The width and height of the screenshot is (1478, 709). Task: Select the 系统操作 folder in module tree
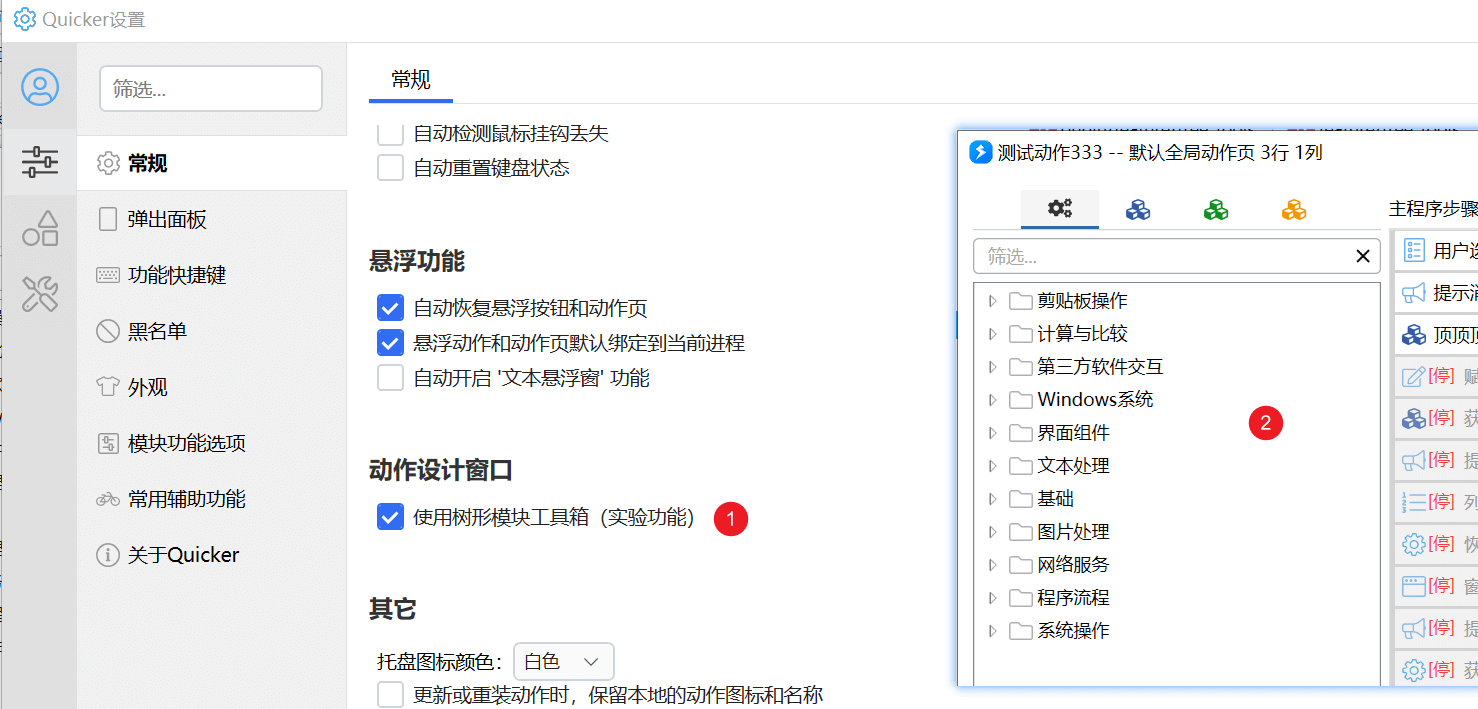[1060, 631]
